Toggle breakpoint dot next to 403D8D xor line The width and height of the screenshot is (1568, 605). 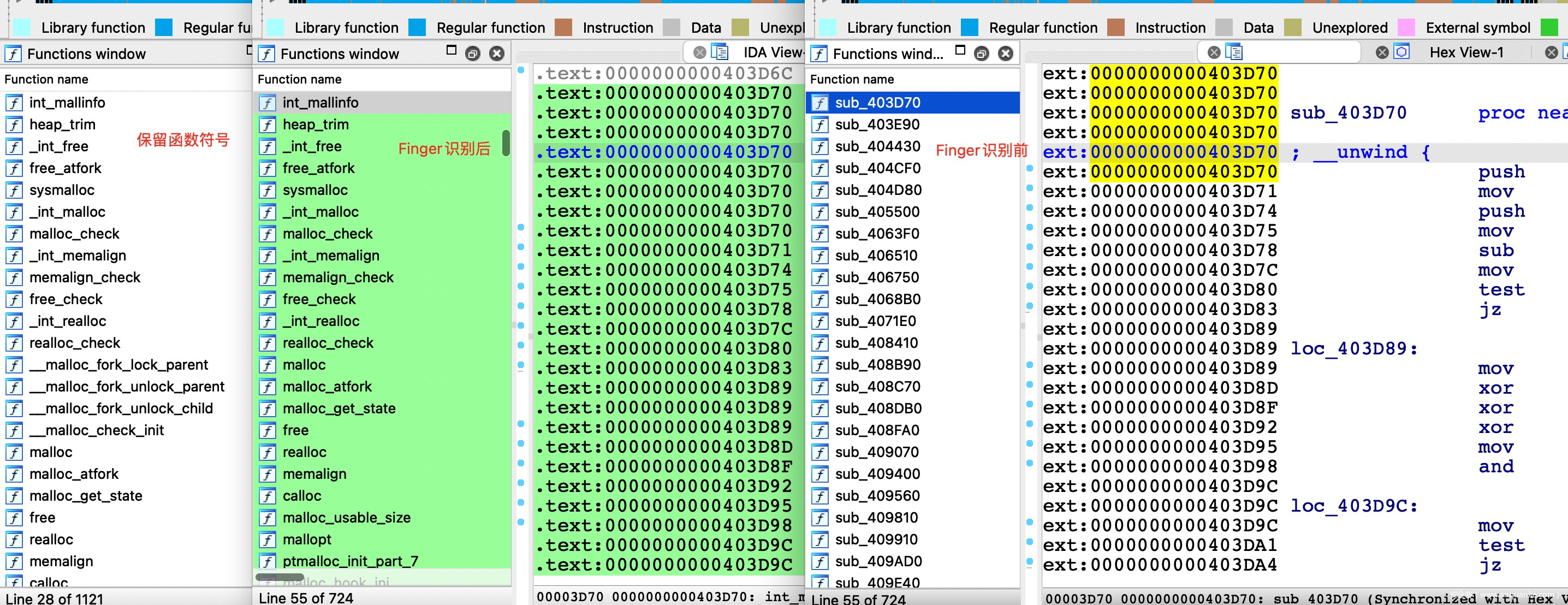click(1030, 384)
